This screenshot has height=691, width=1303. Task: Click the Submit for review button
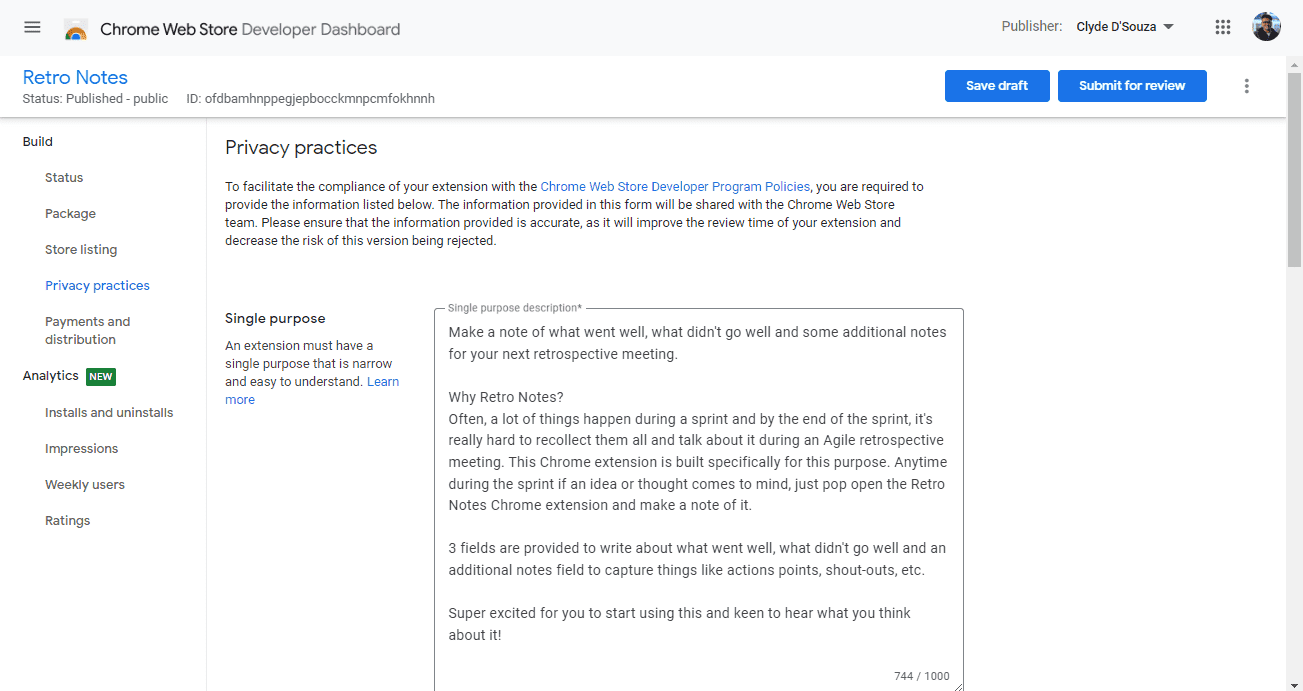coord(1132,86)
